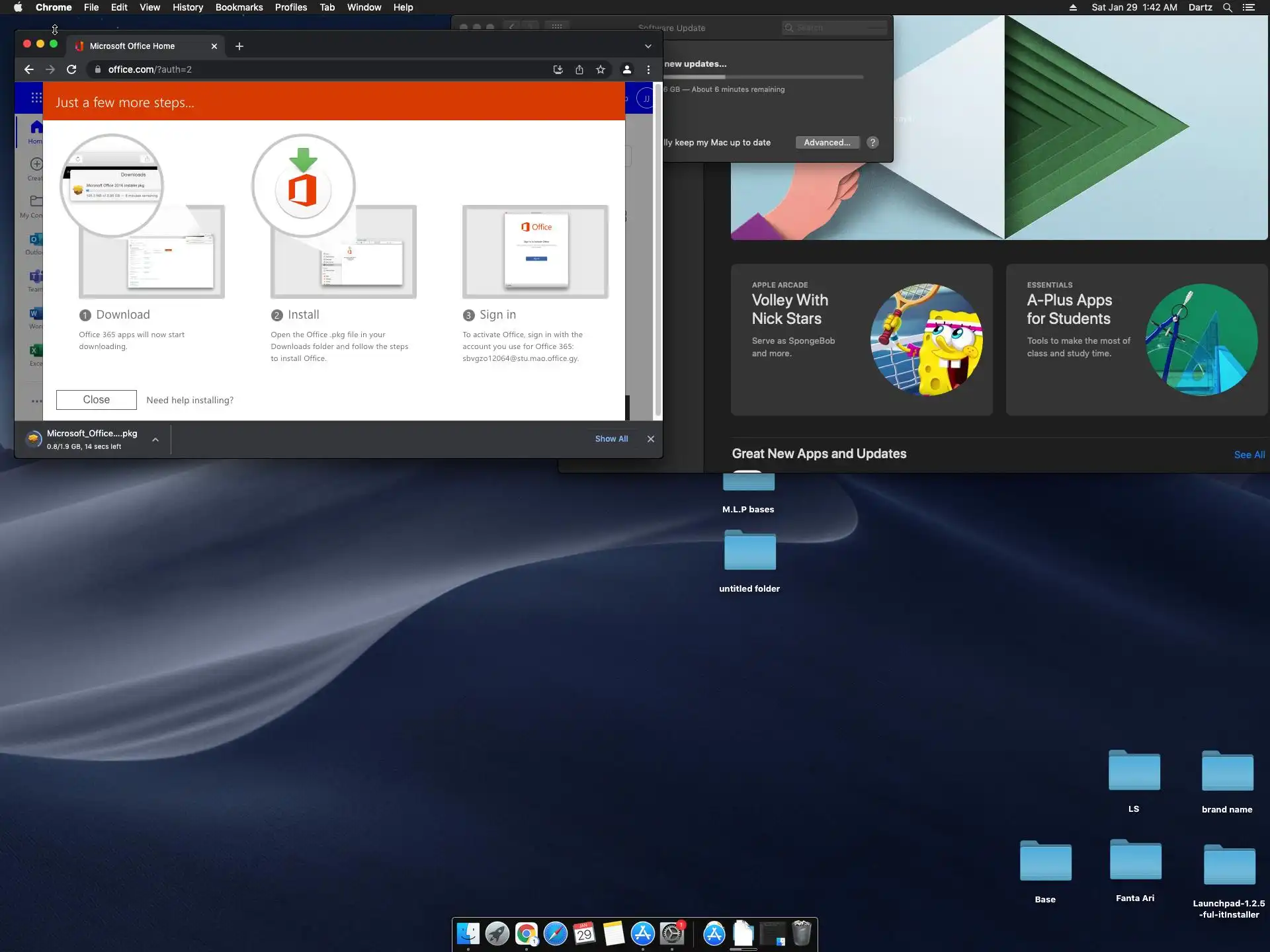Open Safari from the Dock
This screenshot has width=1270, height=952.
coord(555,933)
